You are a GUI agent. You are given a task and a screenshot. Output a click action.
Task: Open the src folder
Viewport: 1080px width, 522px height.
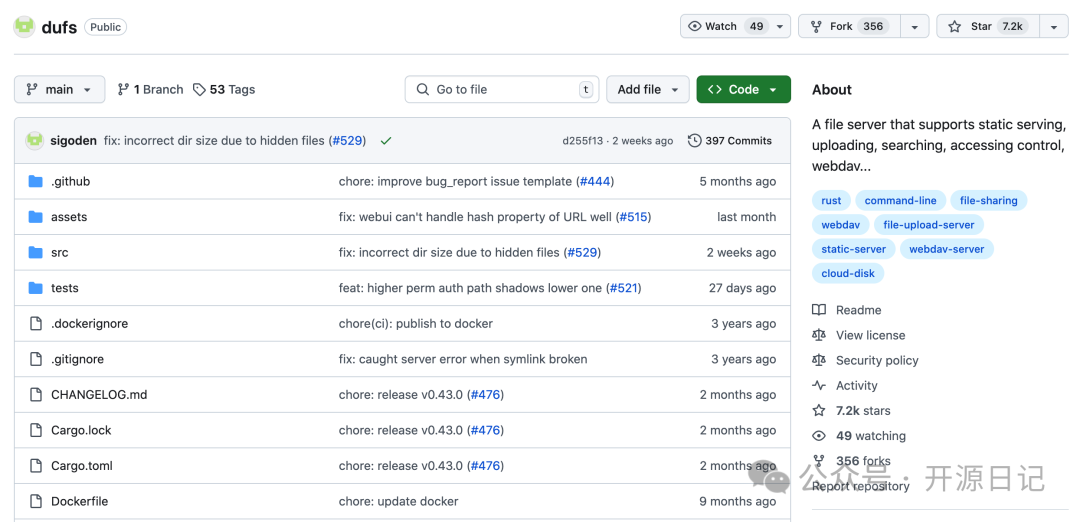[60, 253]
